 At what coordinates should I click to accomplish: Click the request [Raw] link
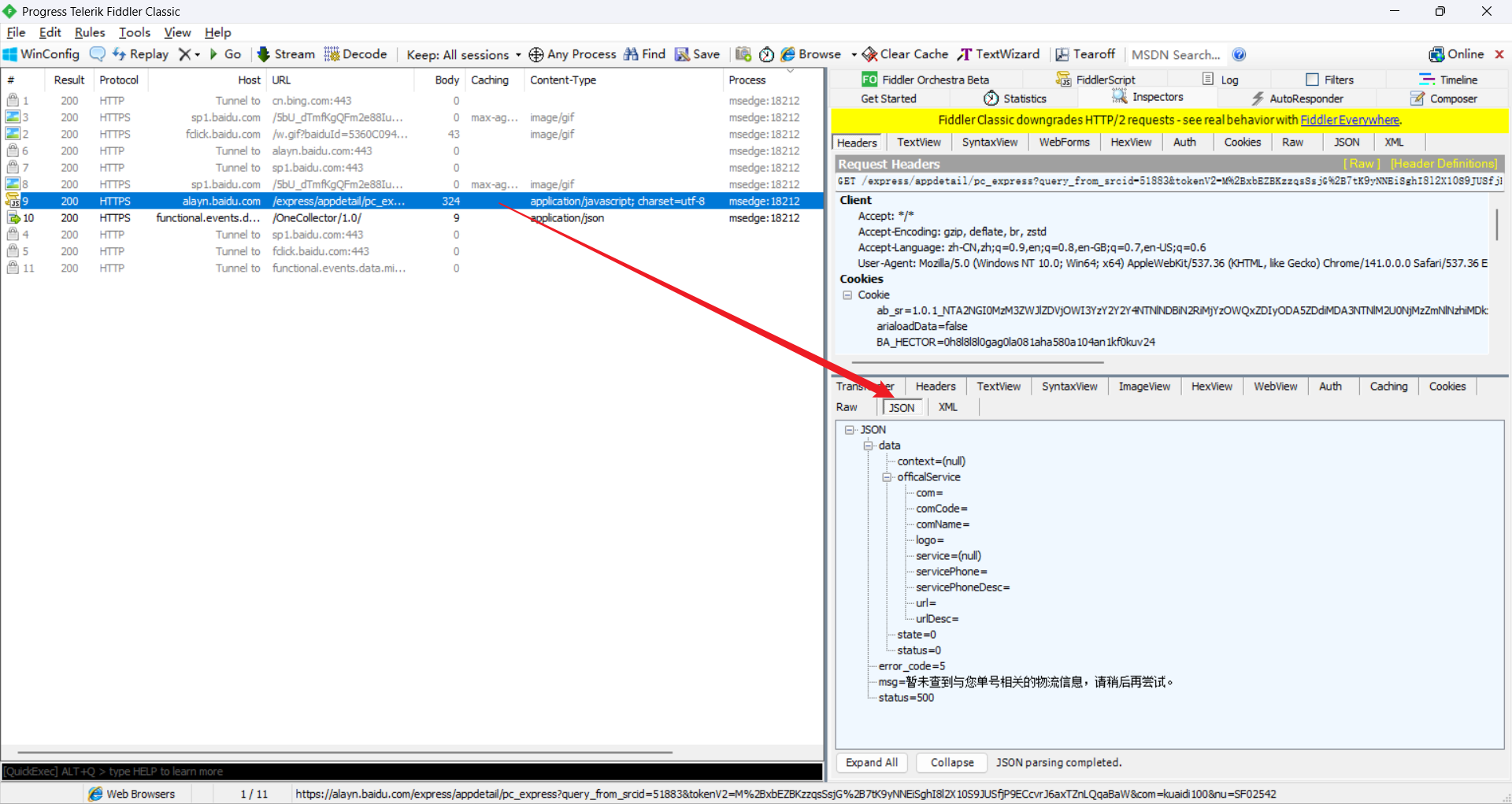(x=1362, y=164)
